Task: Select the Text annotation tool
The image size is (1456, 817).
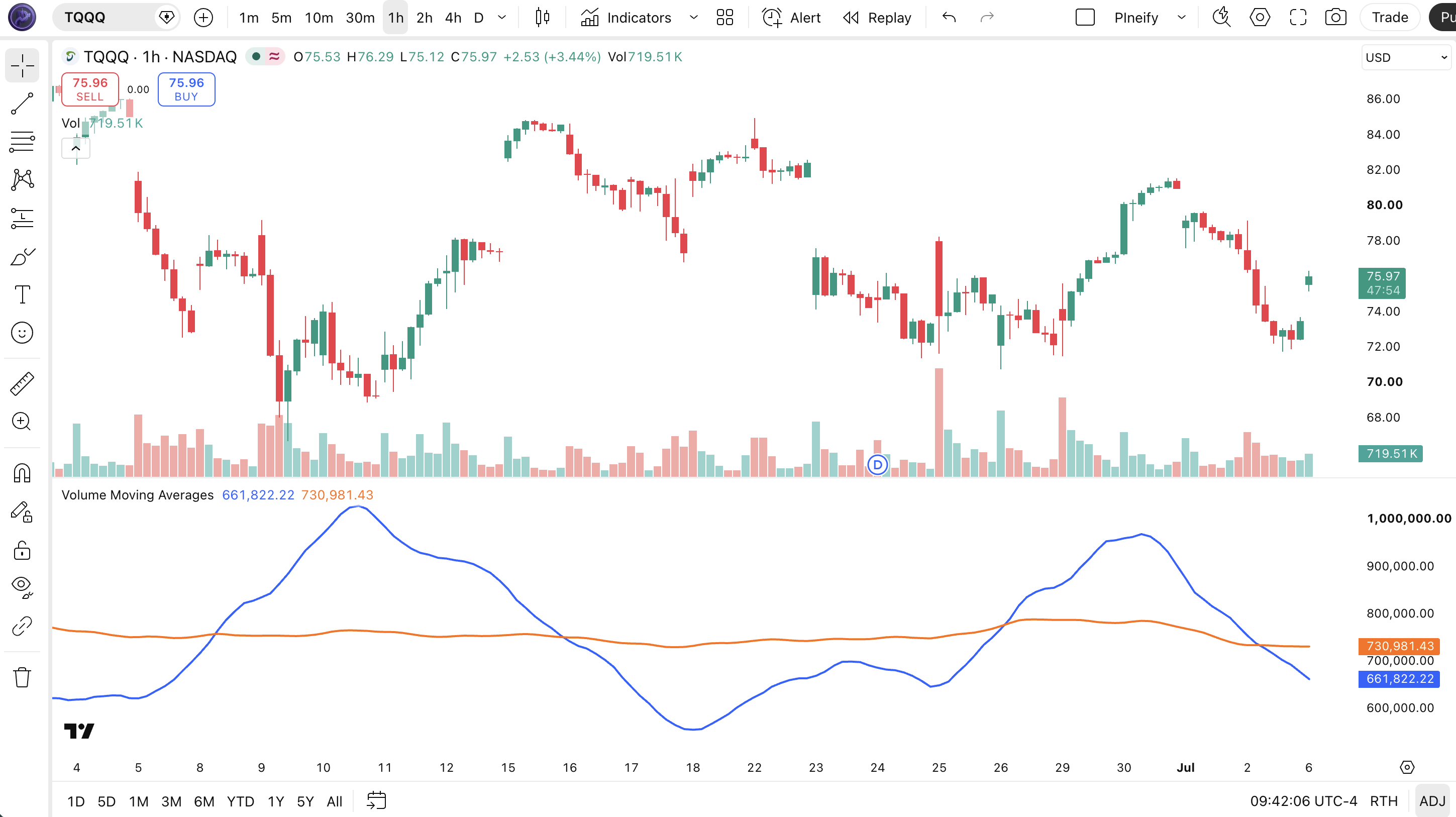Action: click(x=22, y=294)
